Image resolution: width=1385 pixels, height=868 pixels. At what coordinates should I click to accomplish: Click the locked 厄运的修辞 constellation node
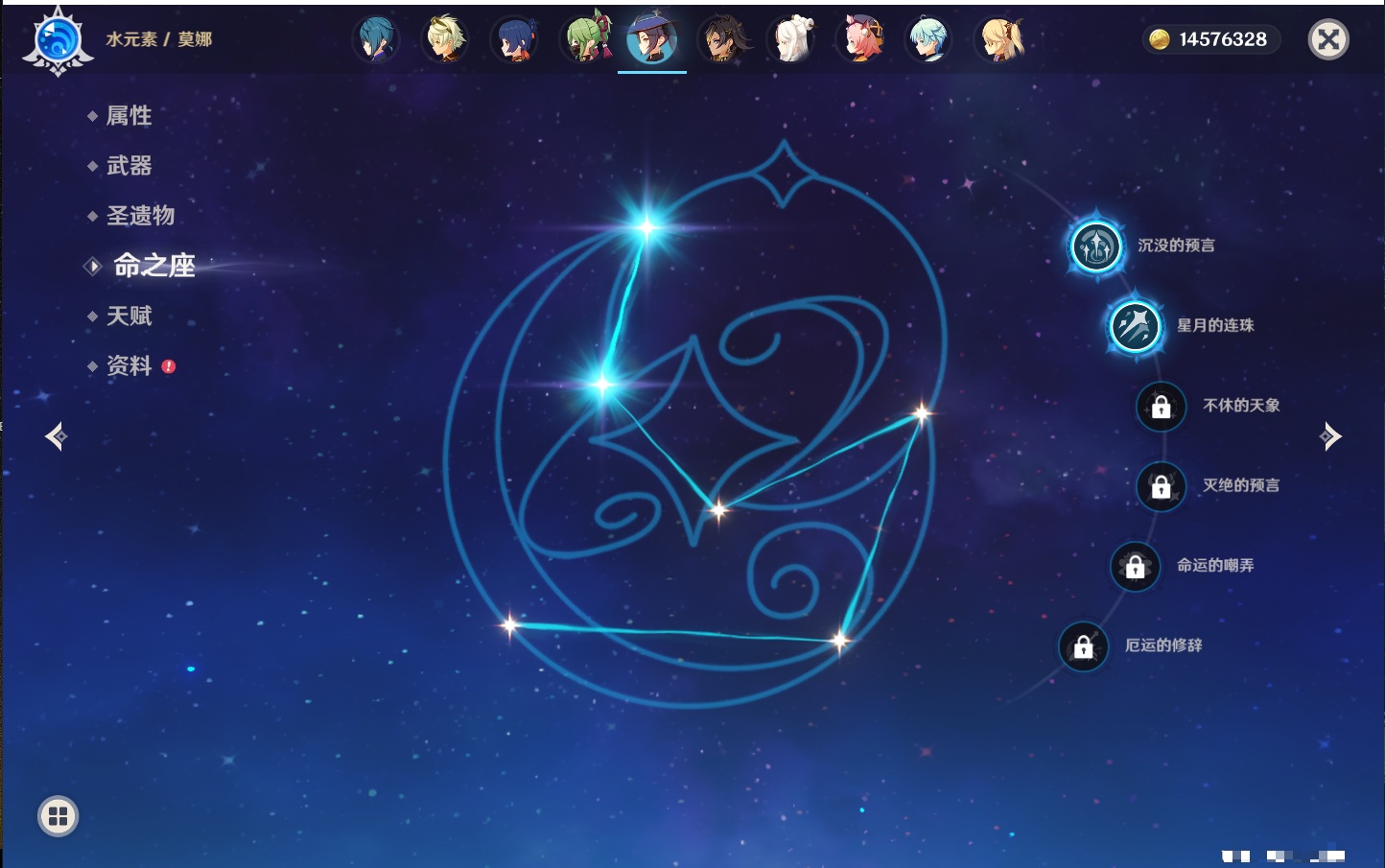pyautogui.click(x=1084, y=646)
